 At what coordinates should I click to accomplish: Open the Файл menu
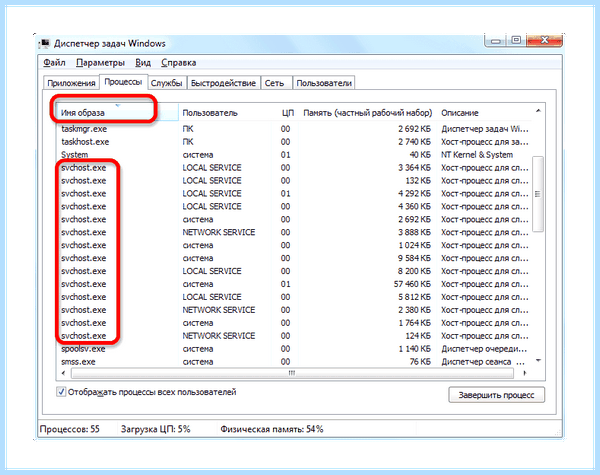click(54, 62)
